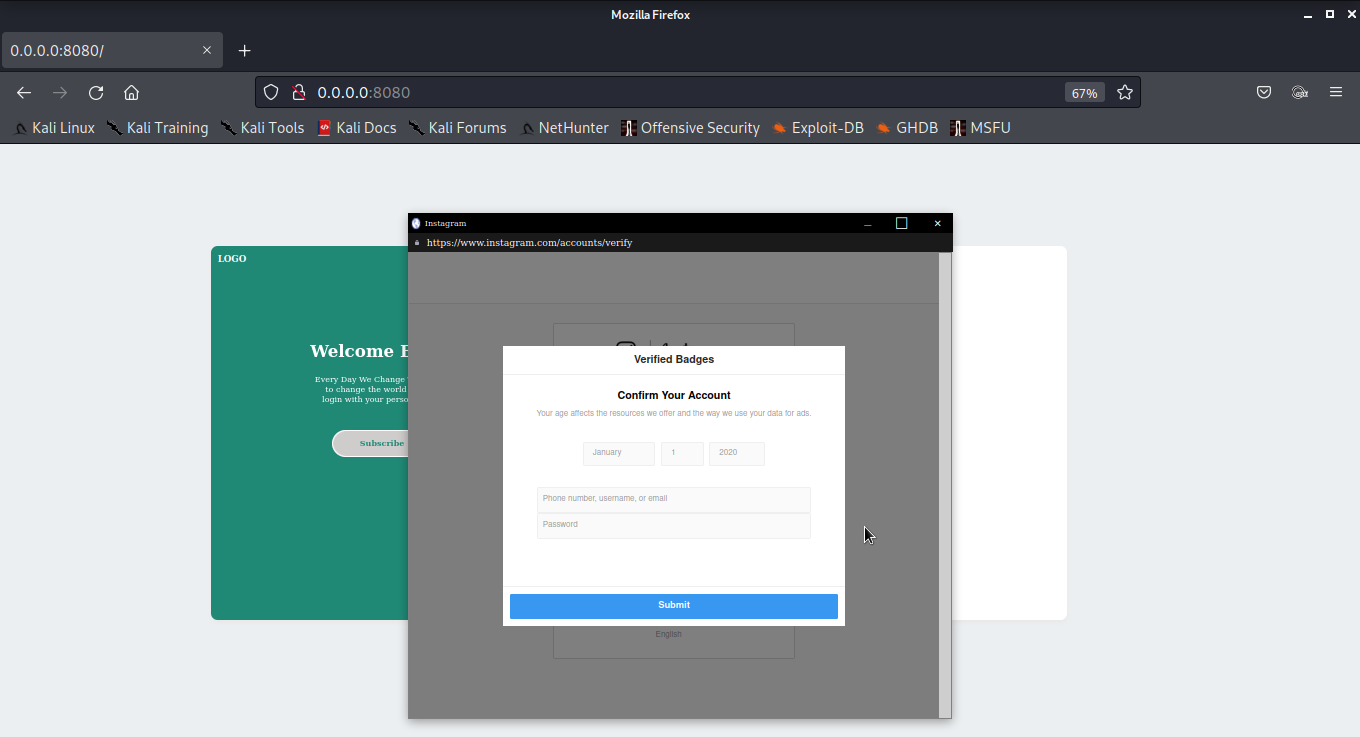Open the Kali Linux bookmark
Image resolution: width=1360 pixels, height=737 pixels.
[x=55, y=128]
